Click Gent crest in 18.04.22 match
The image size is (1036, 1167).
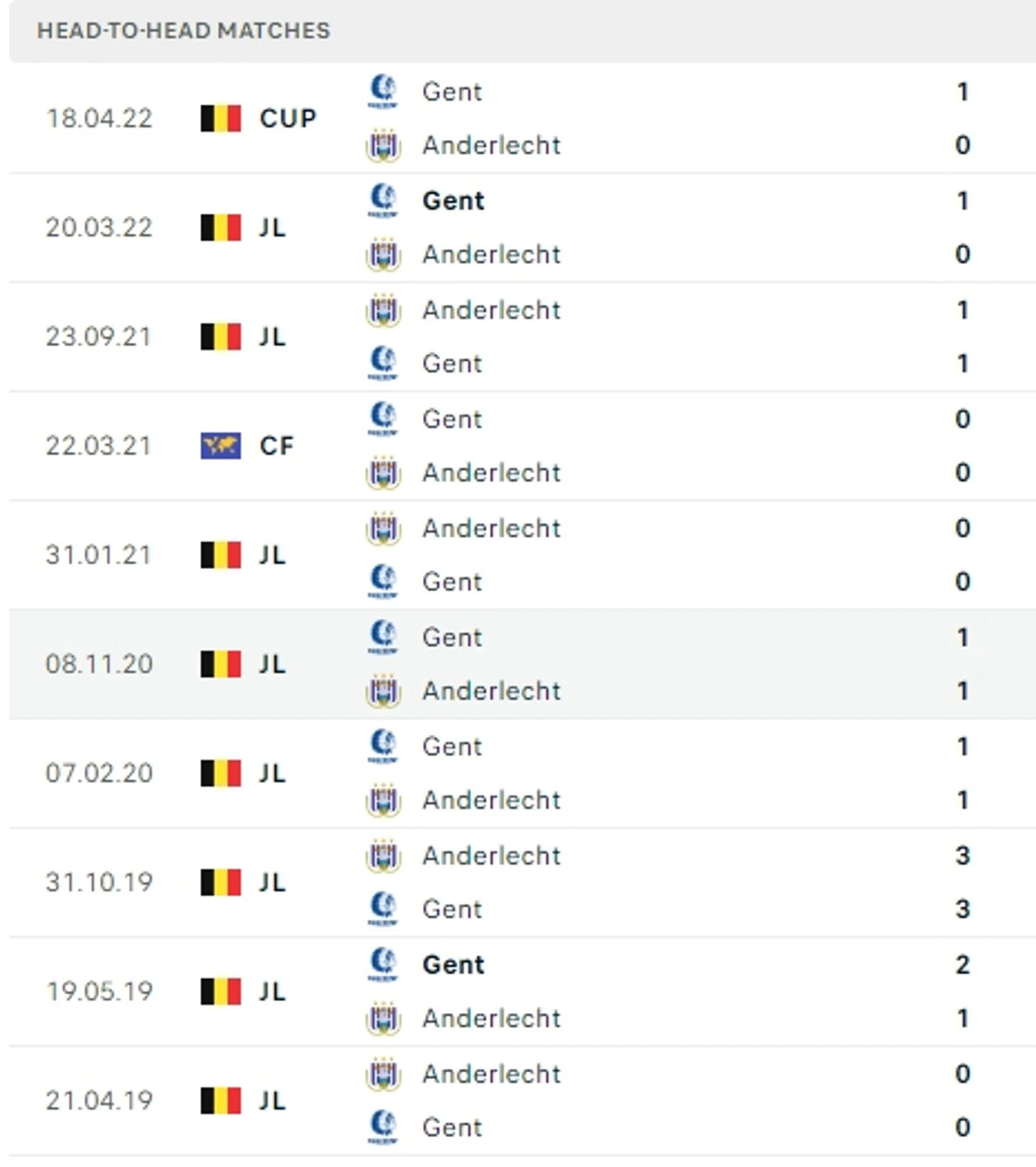coord(383,92)
